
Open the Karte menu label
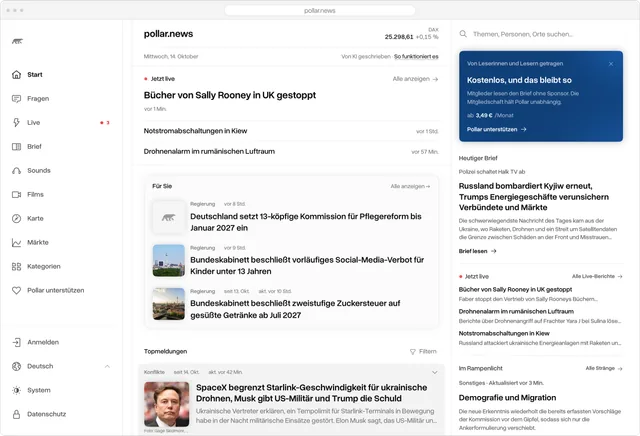(35, 218)
